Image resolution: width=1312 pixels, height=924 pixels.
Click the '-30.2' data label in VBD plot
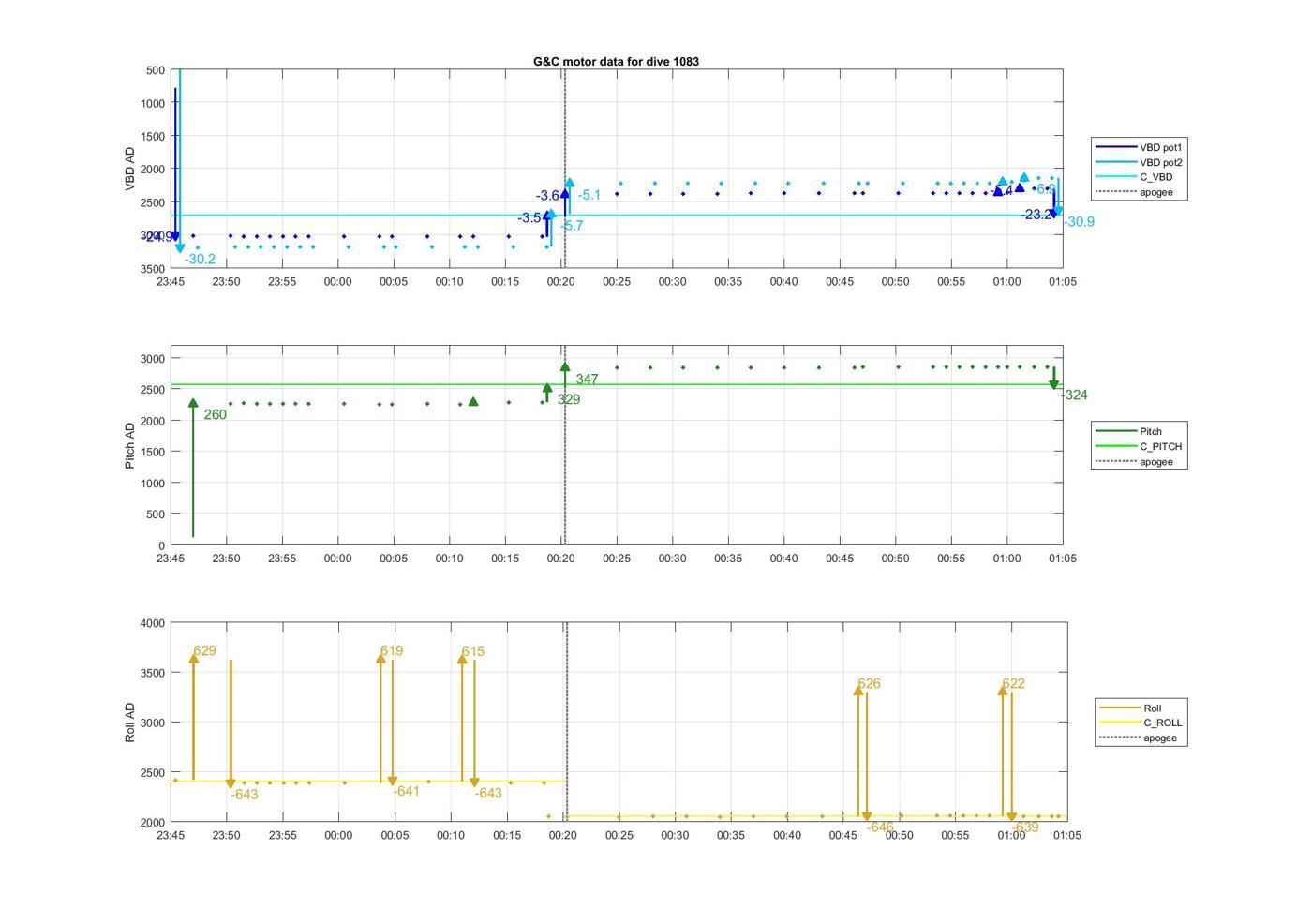click(200, 260)
